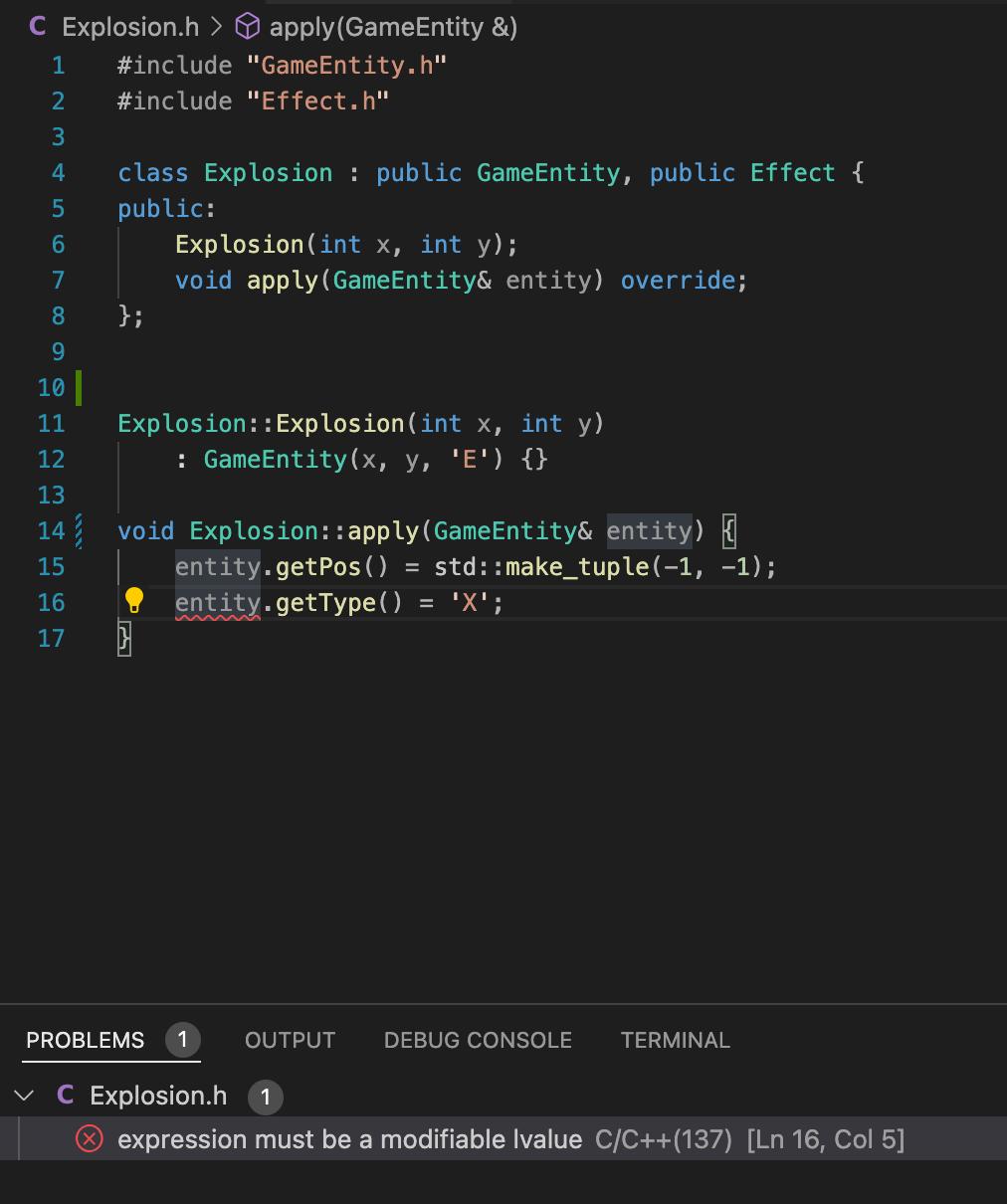Click the red error circle in the Problems panel
Image resolution: width=1007 pixels, height=1204 pixels.
tap(89, 1139)
